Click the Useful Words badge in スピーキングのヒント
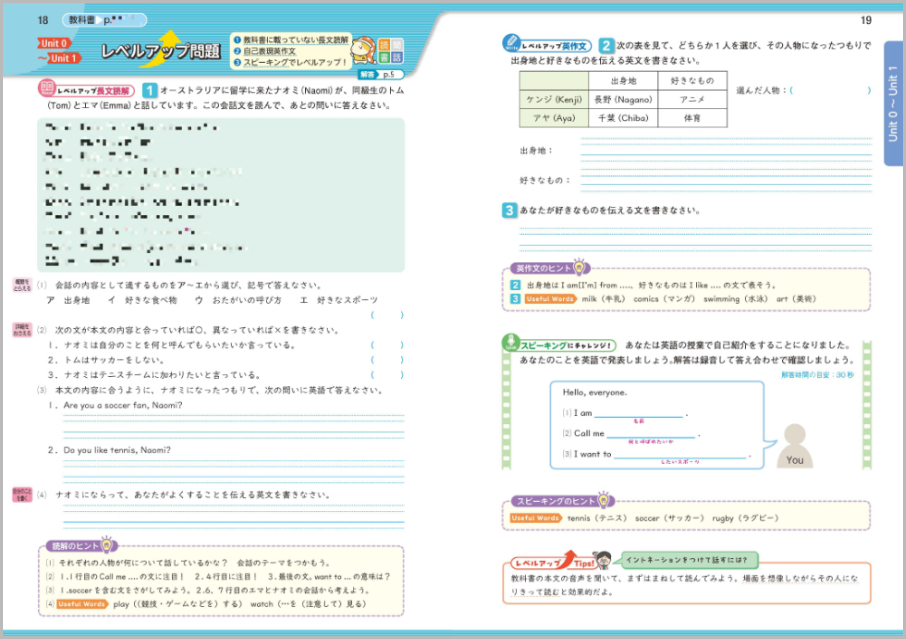906x639 pixels. point(535,518)
